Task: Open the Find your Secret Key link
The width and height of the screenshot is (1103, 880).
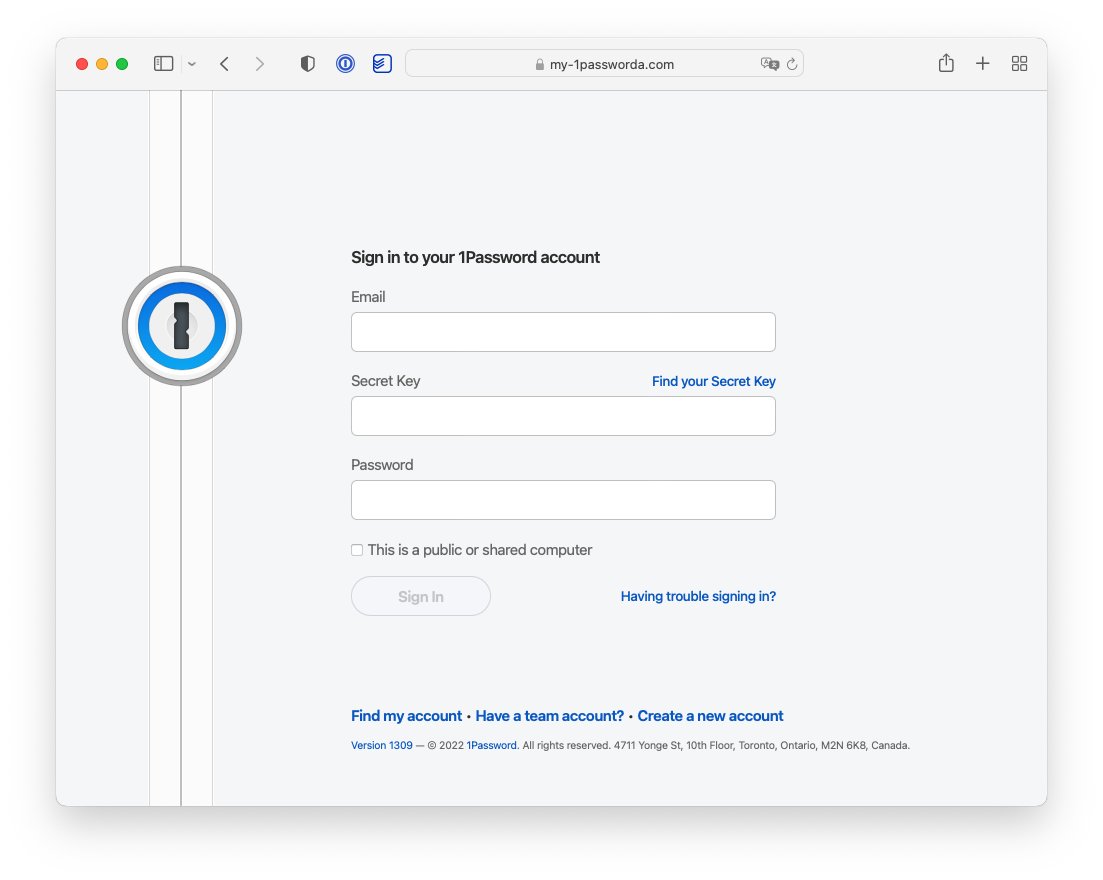Action: click(713, 381)
